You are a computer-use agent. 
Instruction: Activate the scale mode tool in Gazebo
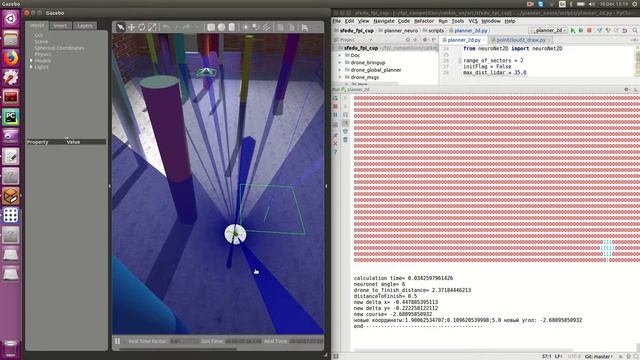[152, 27]
